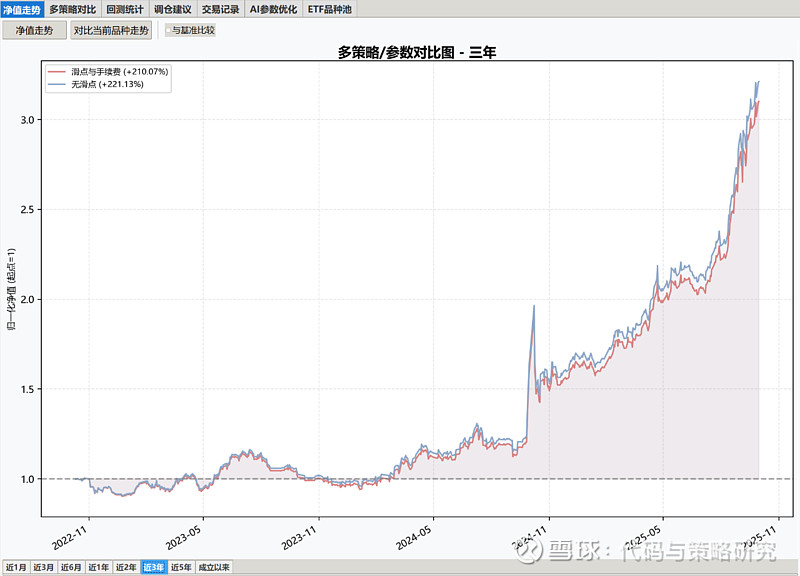The width and height of the screenshot is (800, 576).
Task: Click the 净值走势 button
Action: [34, 30]
